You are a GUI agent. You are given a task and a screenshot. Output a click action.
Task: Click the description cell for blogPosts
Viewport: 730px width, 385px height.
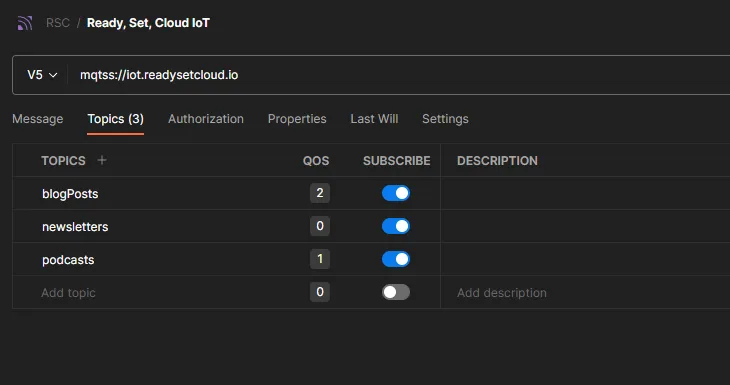pos(585,193)
